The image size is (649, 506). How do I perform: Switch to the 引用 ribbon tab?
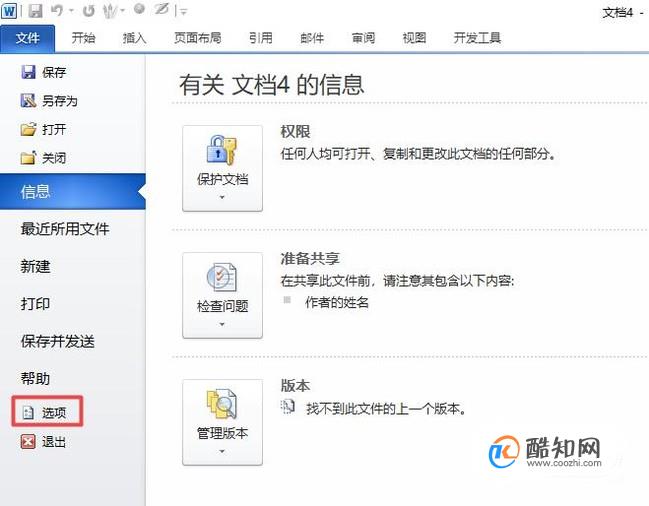click(x=260, y=38)
